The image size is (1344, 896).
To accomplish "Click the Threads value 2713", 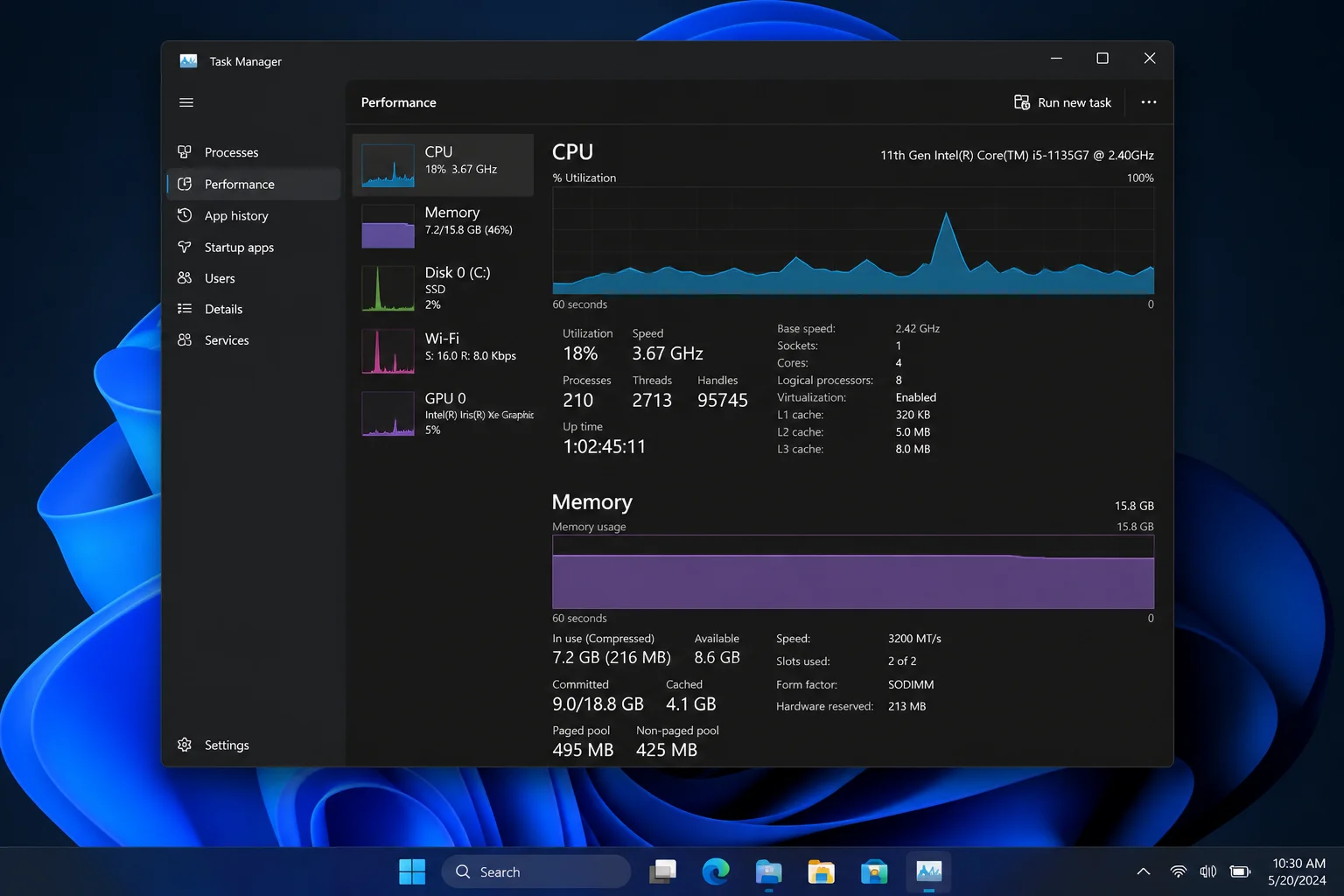I will 652,400.
